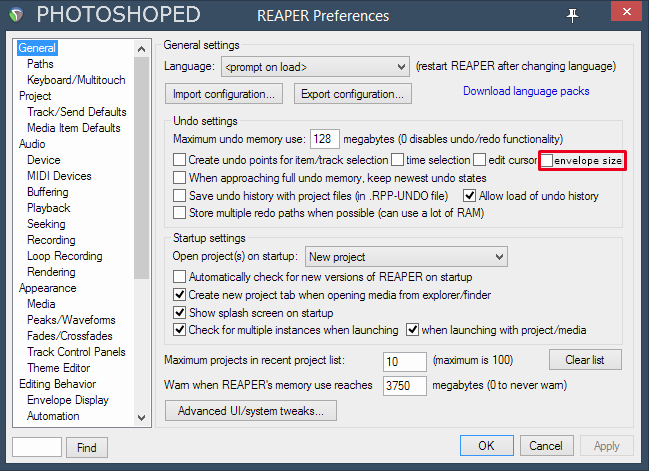Viewport: 649px width, 471px height.
Task: Click the sidebar scroll down arrow
Action: 141,417
